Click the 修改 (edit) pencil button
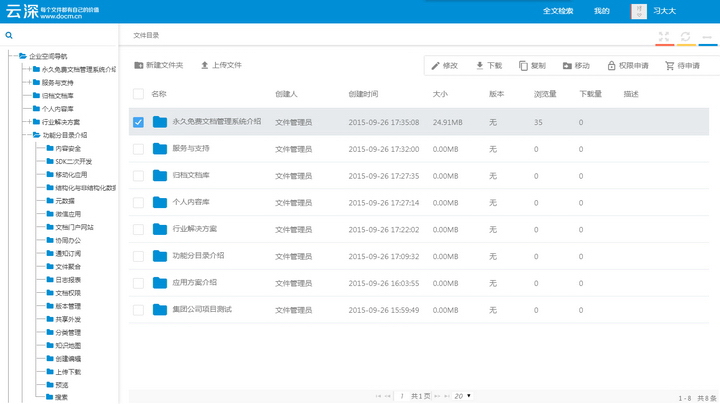The height and width of the screenshot is (404, 720). (x=444, y=66)
